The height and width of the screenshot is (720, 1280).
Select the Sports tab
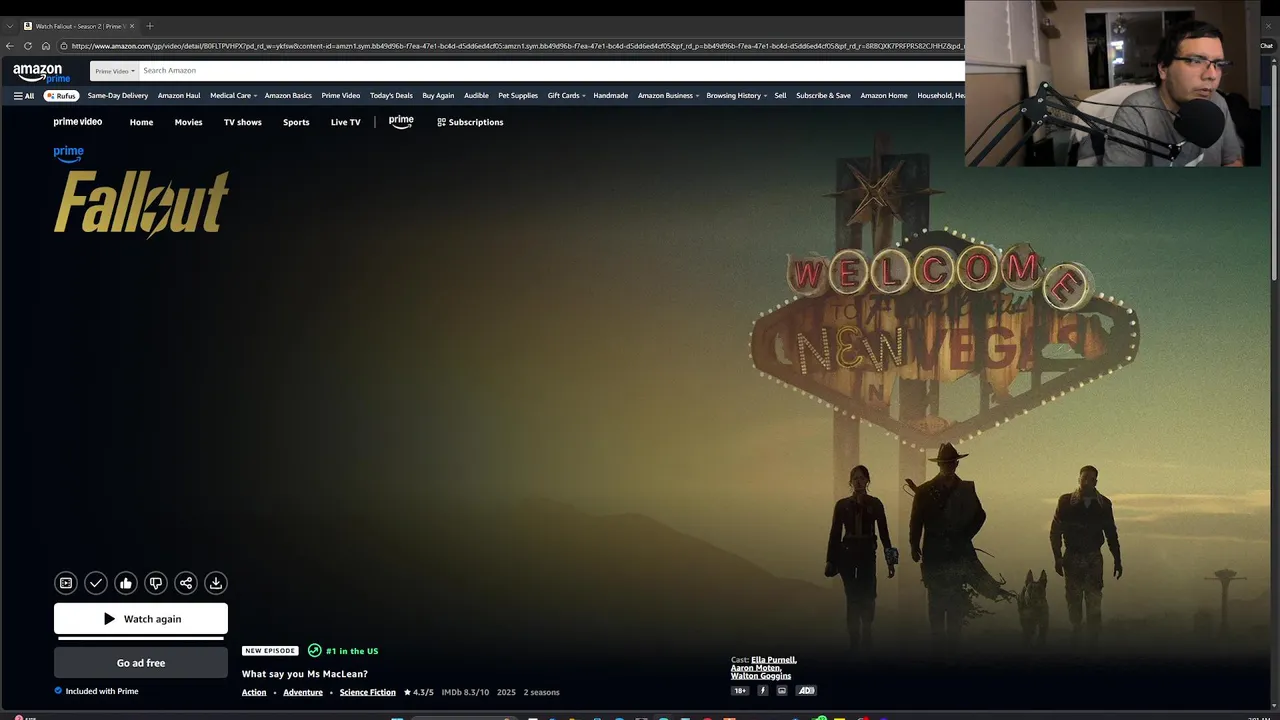coord(296,122)
